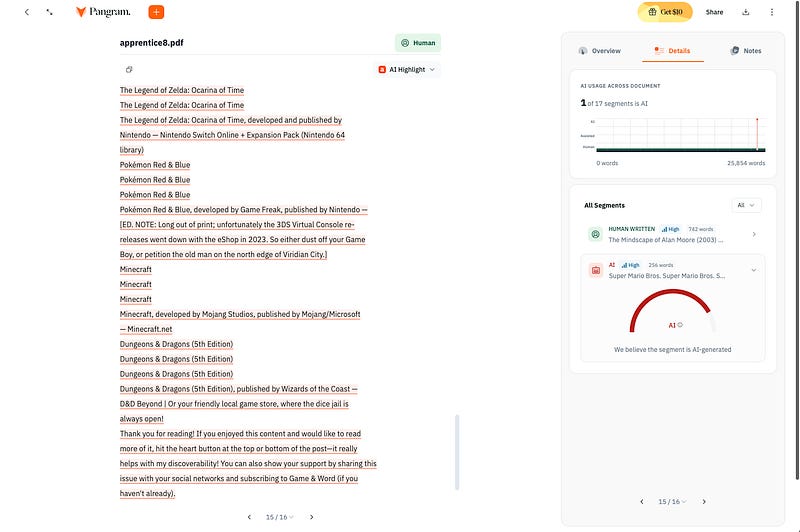Click the "— Minecraft.net" line in the document

(x=146, y=330)
